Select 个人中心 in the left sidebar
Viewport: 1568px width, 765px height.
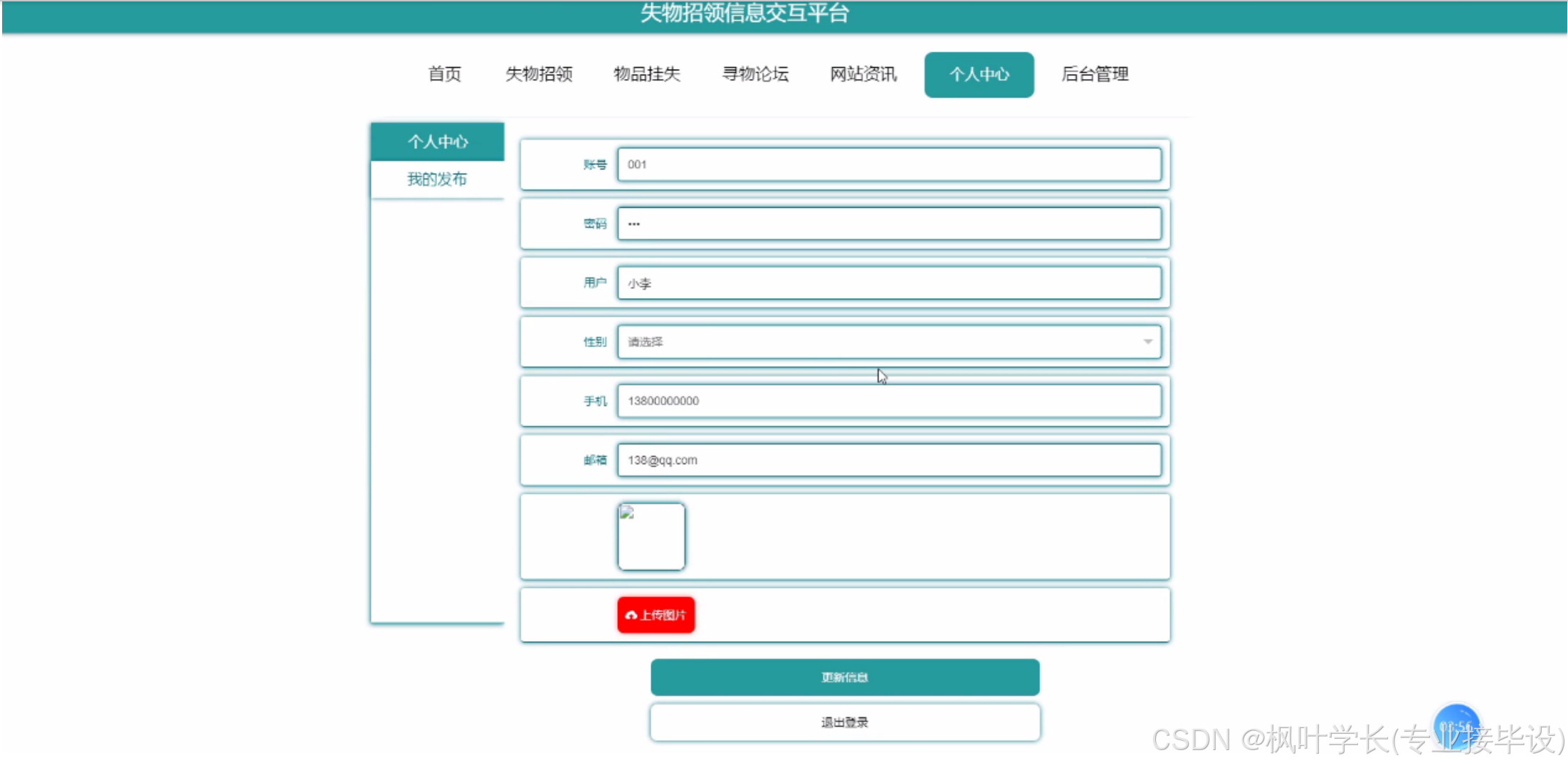pyautogui.click(x=437, y=142)
